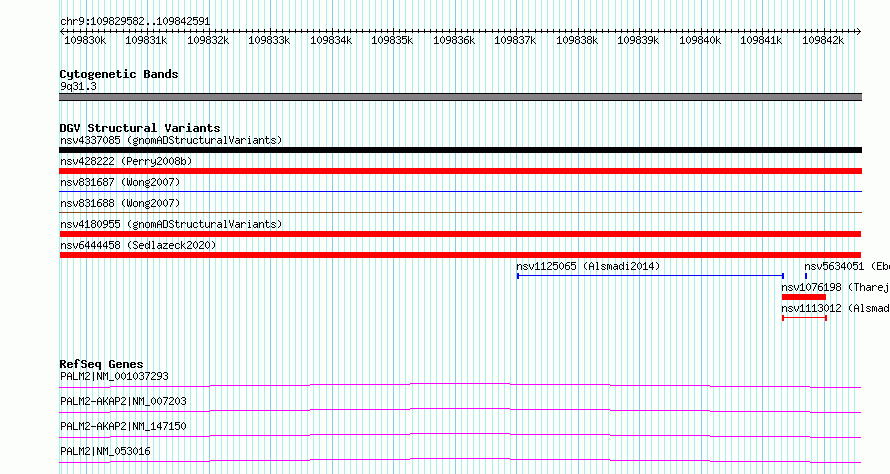Click the thin brown nsv831688 line
Image resolution: width=890 pixels, height=474 pixels.
[460, 213]
